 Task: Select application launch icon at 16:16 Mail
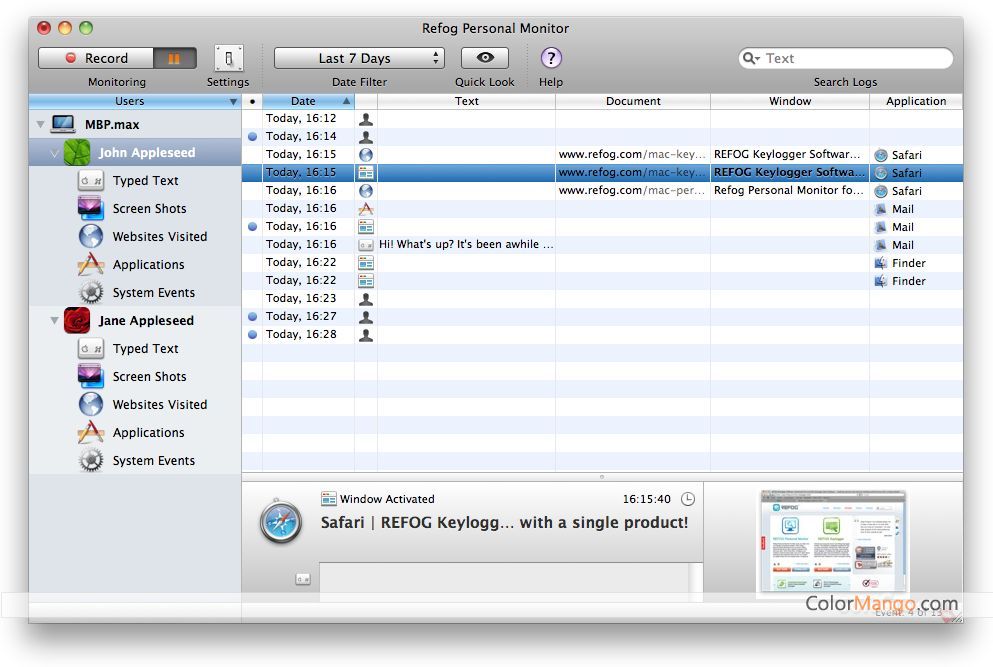click(365, 208)
